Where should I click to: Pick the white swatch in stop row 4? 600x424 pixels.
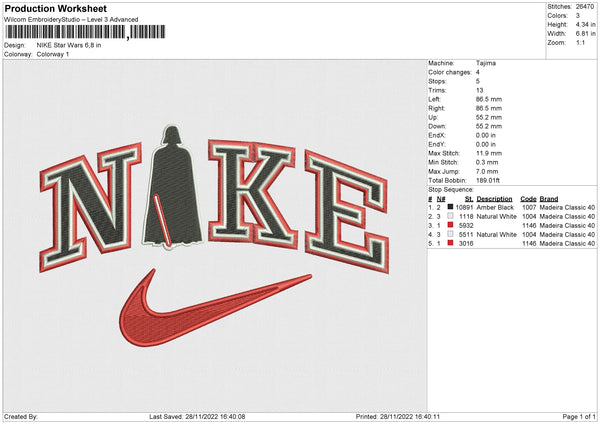coord(450,234)
